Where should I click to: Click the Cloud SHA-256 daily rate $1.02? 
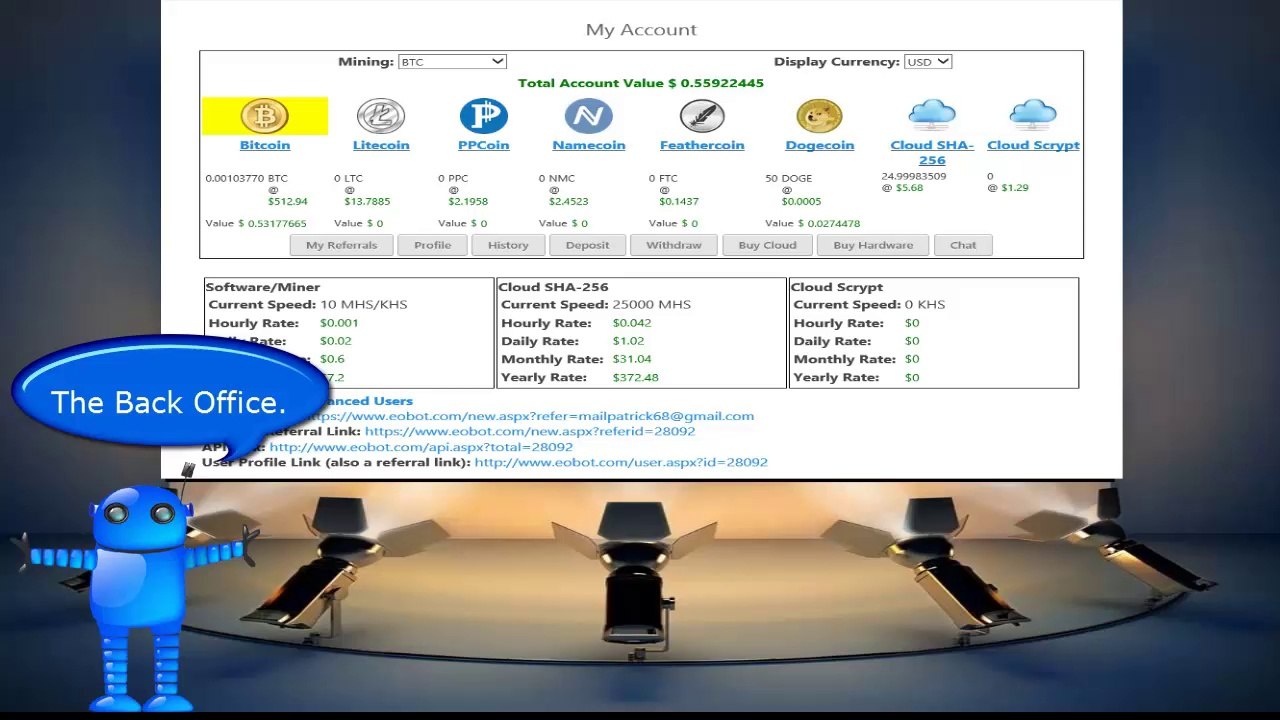tap(629, 341)
